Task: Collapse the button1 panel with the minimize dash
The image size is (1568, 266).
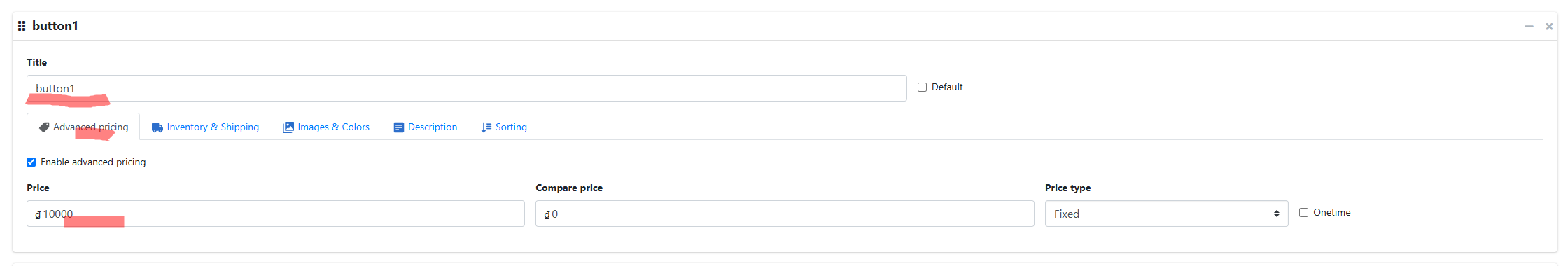Action: click(1529, 27)
